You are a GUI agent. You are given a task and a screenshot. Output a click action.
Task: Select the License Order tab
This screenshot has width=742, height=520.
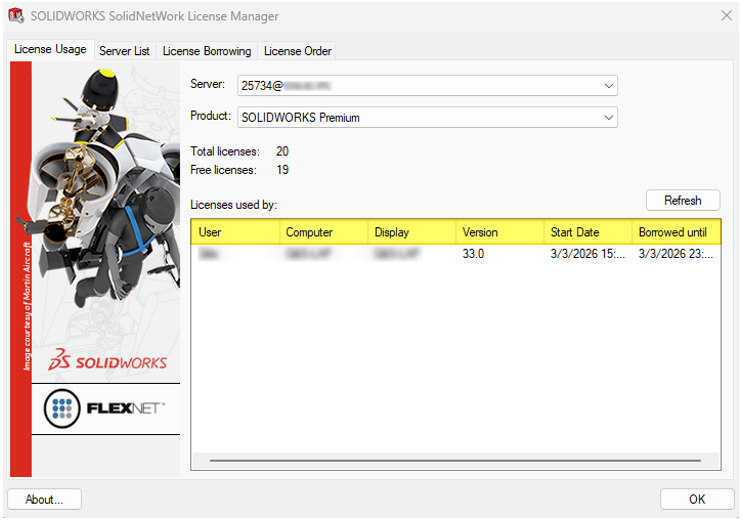(297, 51)
